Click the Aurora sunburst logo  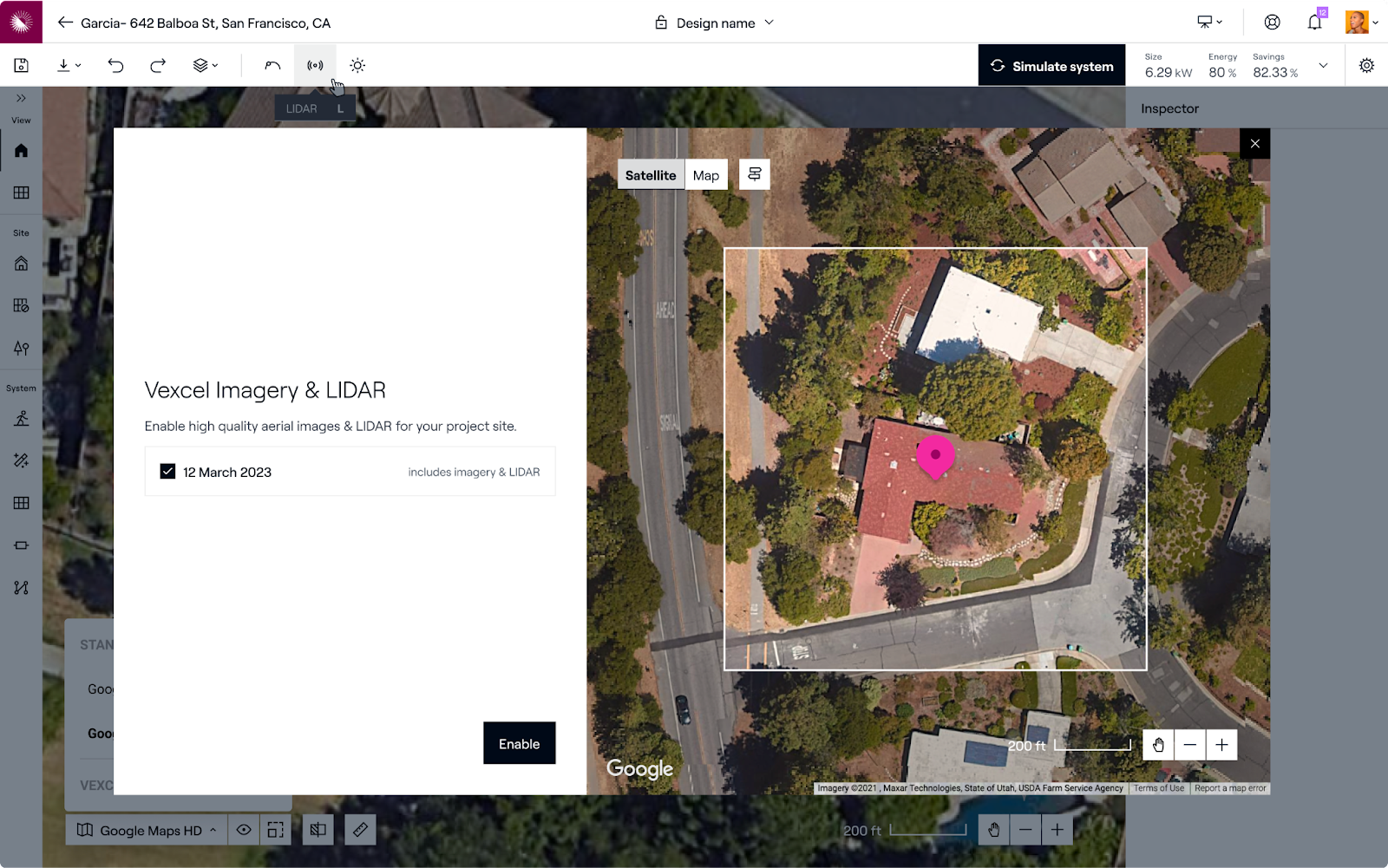pyautogui.click(x=21, y=22)
